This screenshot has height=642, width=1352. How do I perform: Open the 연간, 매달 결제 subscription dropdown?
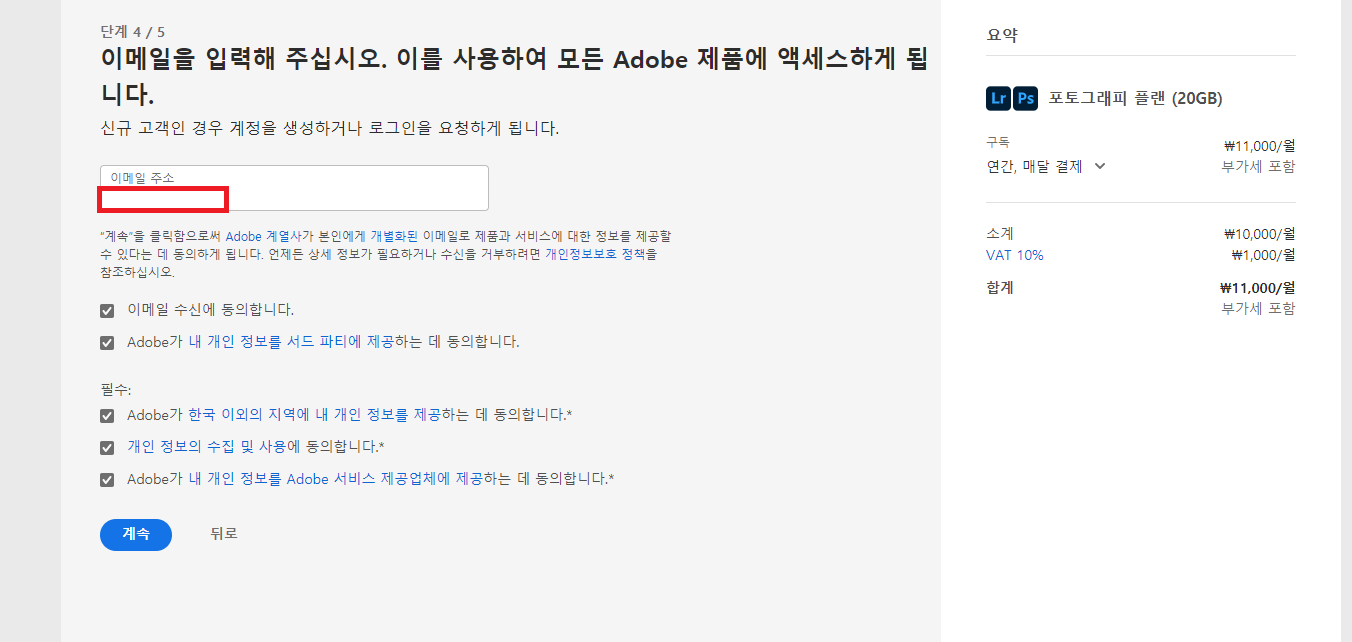[x=1046, y=167]
